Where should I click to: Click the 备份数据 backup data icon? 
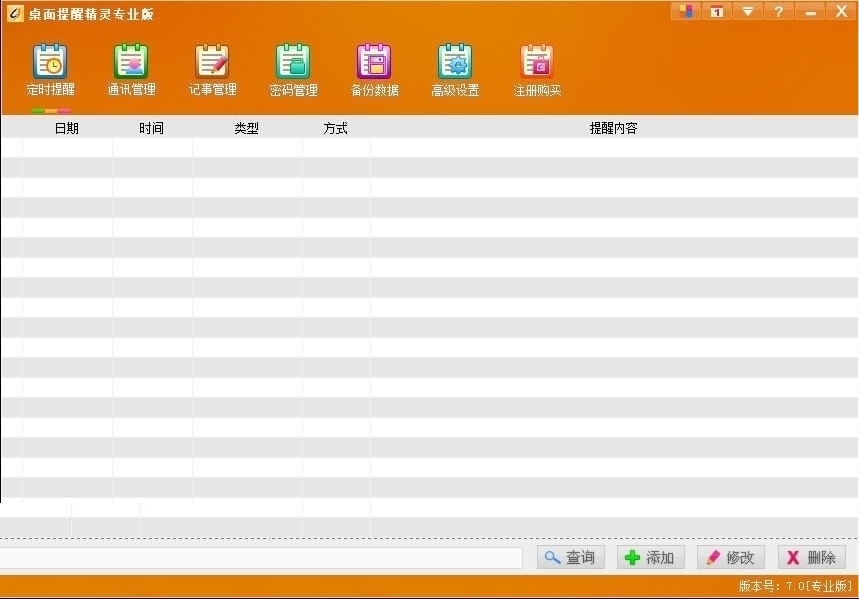(x=374, y=70)
